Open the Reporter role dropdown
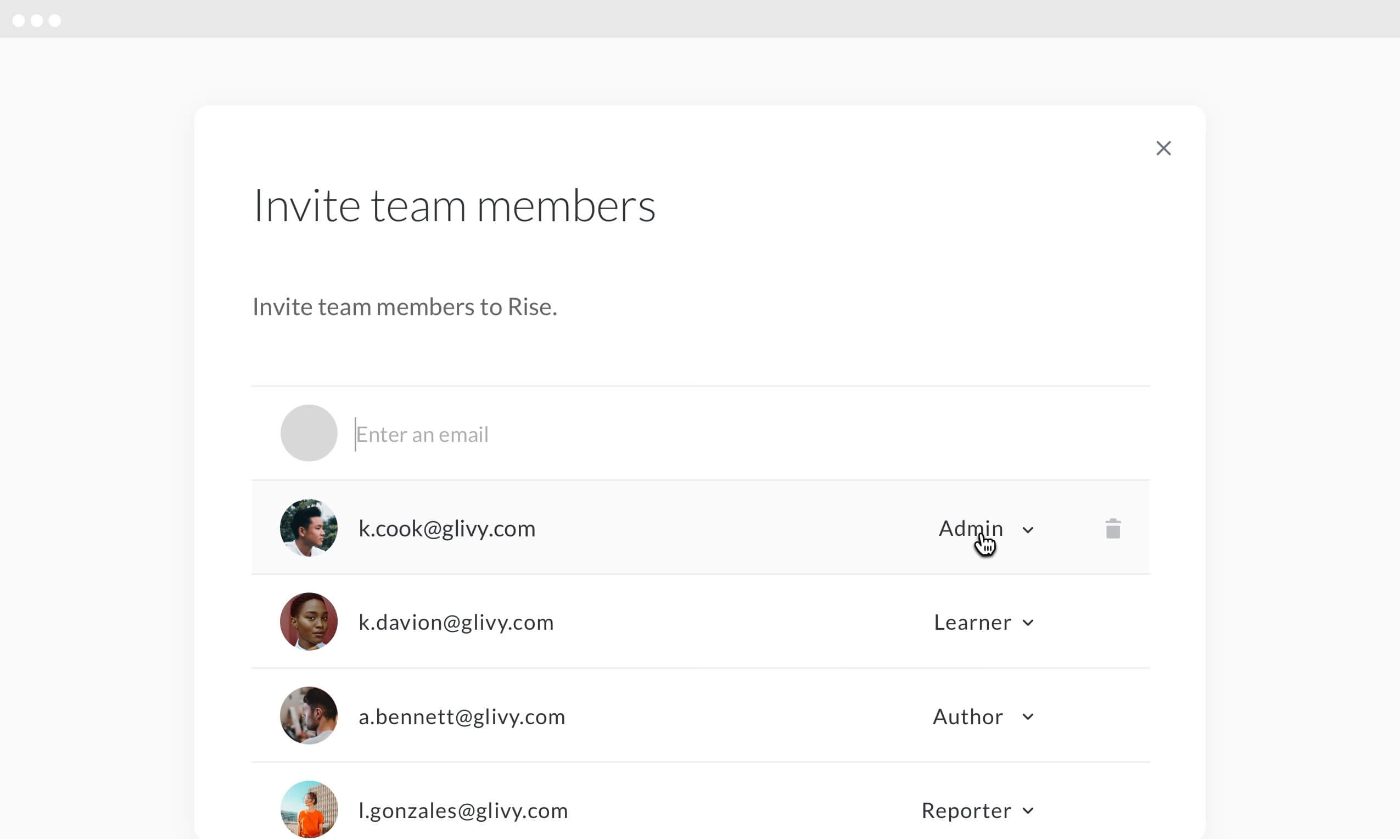The width and height of the screenshot is (1400, 840). point(966,810)
